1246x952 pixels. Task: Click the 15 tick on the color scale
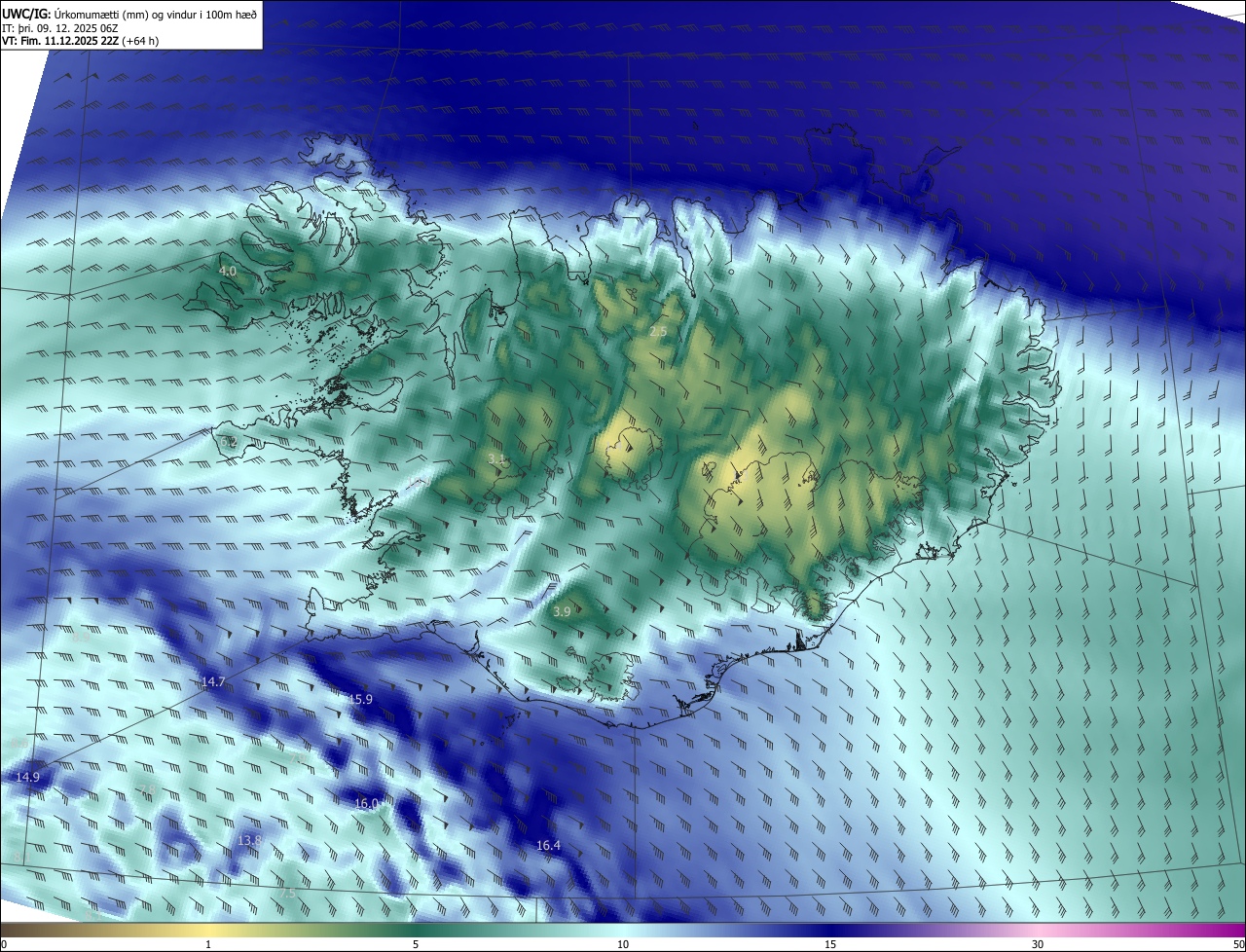coord(830,944)
